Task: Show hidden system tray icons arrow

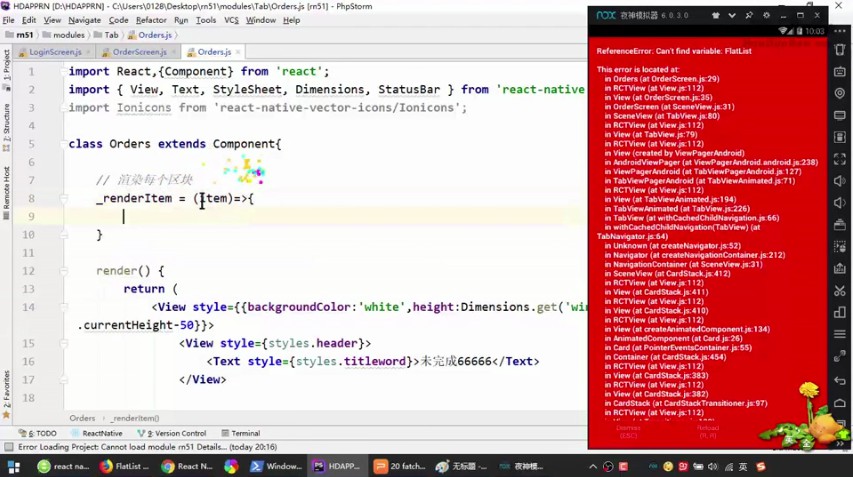Action: (593, 467)
